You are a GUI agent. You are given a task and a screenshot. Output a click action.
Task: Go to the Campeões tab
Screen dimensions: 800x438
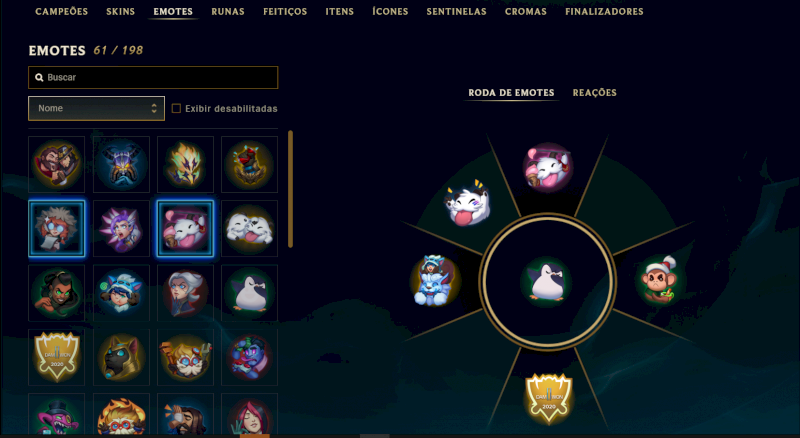(61, 11)
